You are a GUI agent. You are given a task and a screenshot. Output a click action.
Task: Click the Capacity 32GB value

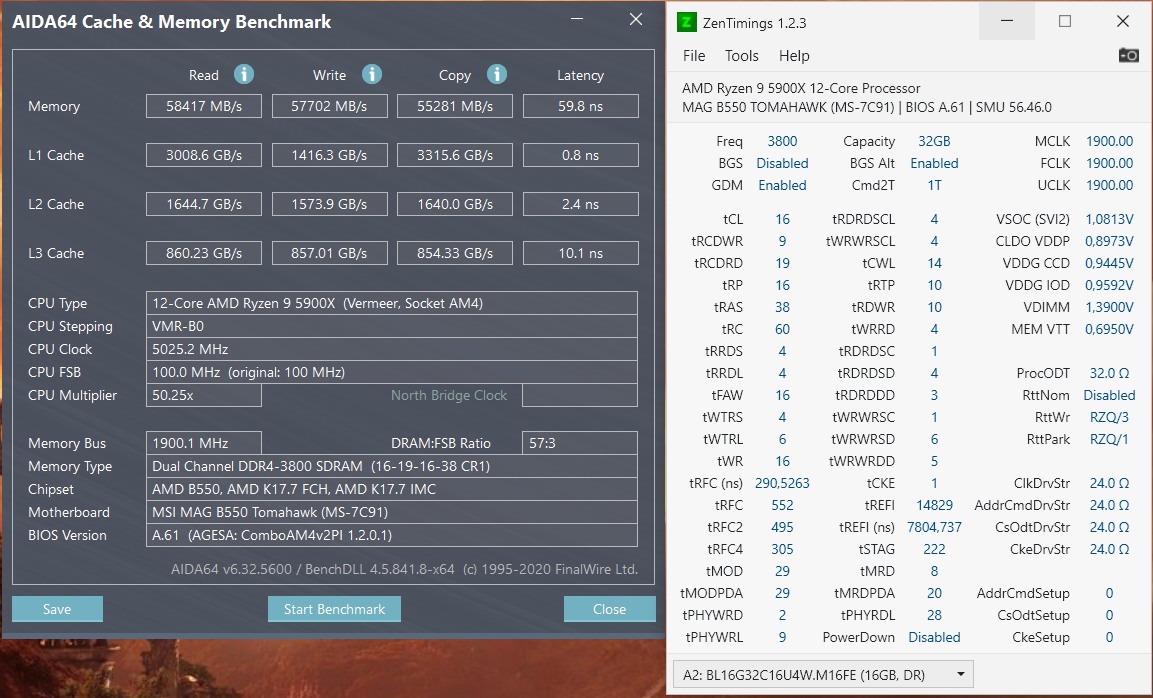(x=934, y=141)
